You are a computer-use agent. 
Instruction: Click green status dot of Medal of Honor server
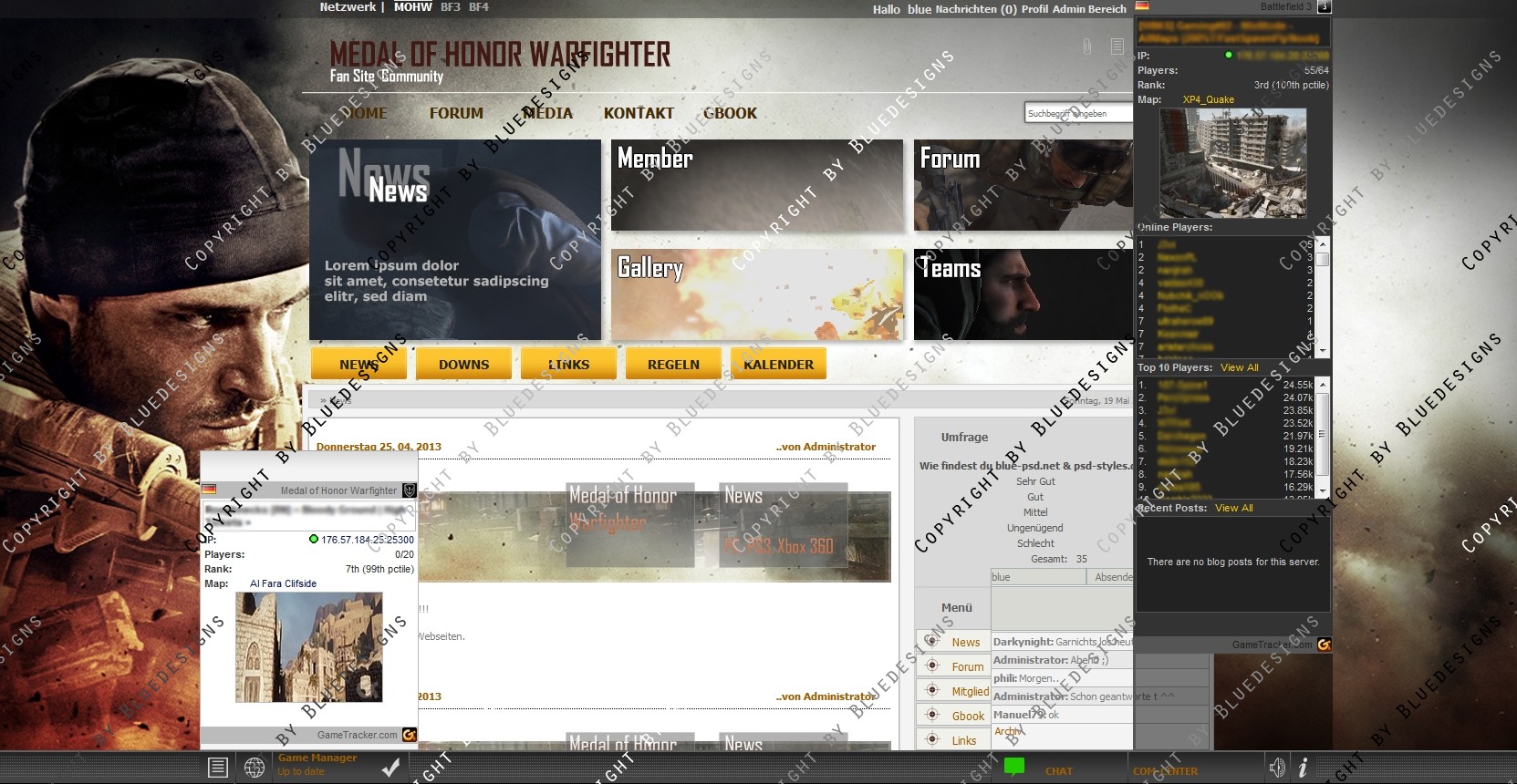pos(314,540)
